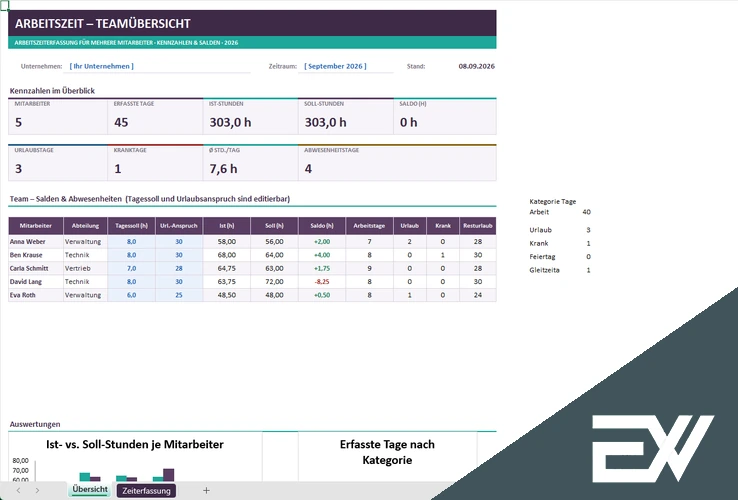
Task: Add a new sheet with the plus button
Action: click(206, 491)
